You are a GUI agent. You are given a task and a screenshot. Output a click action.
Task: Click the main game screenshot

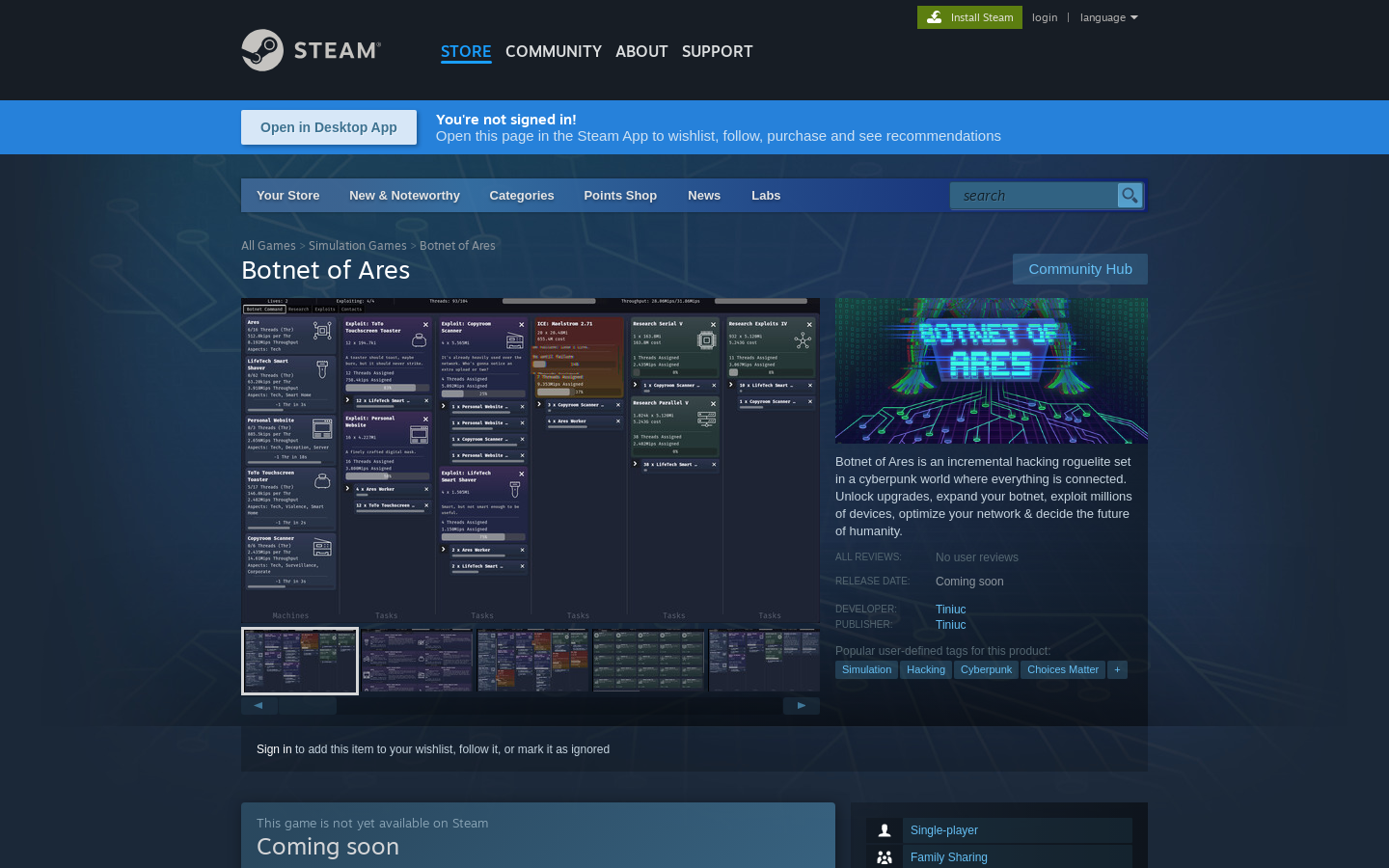point(531,461)
